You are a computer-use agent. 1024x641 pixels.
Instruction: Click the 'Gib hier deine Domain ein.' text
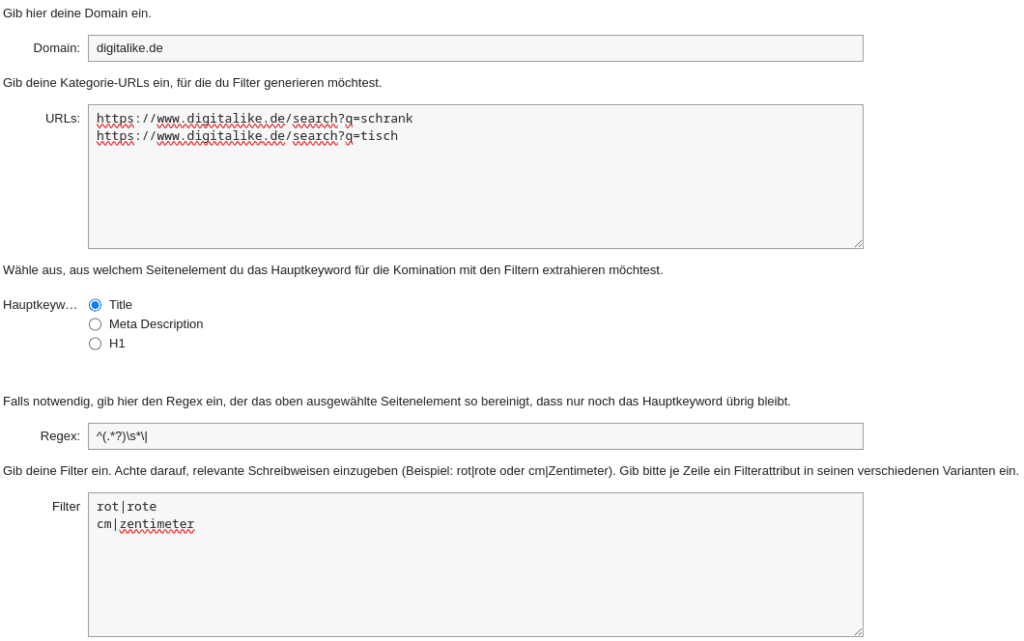pos(77,13)
